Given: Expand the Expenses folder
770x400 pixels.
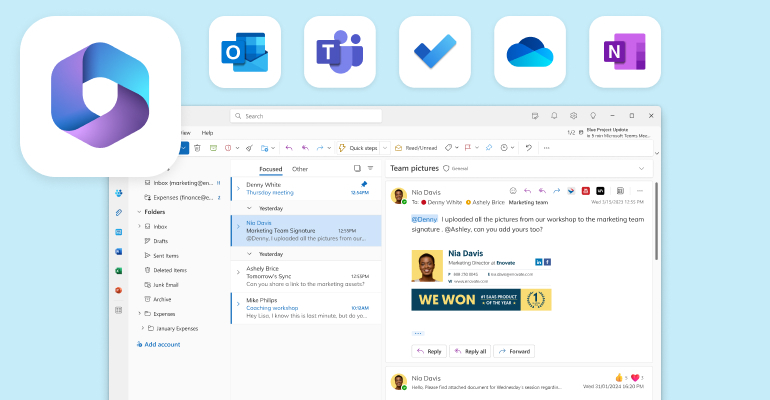Looking at the screenshot, I should click(x=139, y=314).
